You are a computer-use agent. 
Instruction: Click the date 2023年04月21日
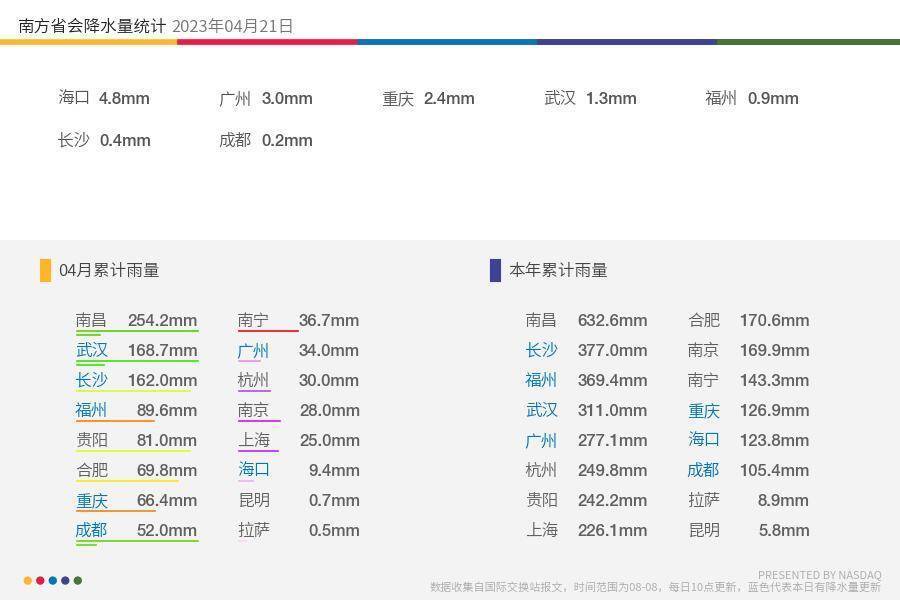point(232,26)
